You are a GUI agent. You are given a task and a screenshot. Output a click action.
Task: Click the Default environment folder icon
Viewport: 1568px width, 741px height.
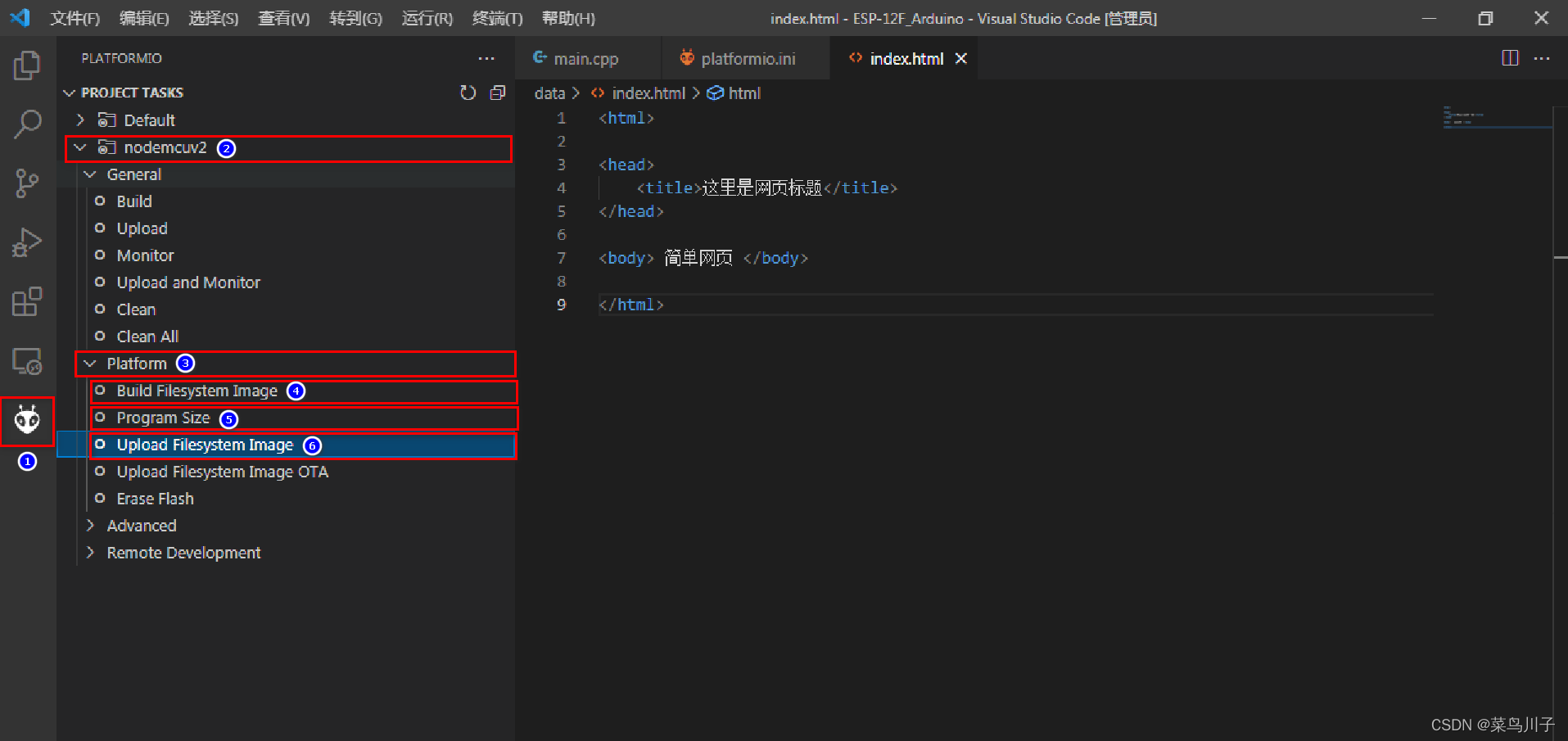coord(106,120)
